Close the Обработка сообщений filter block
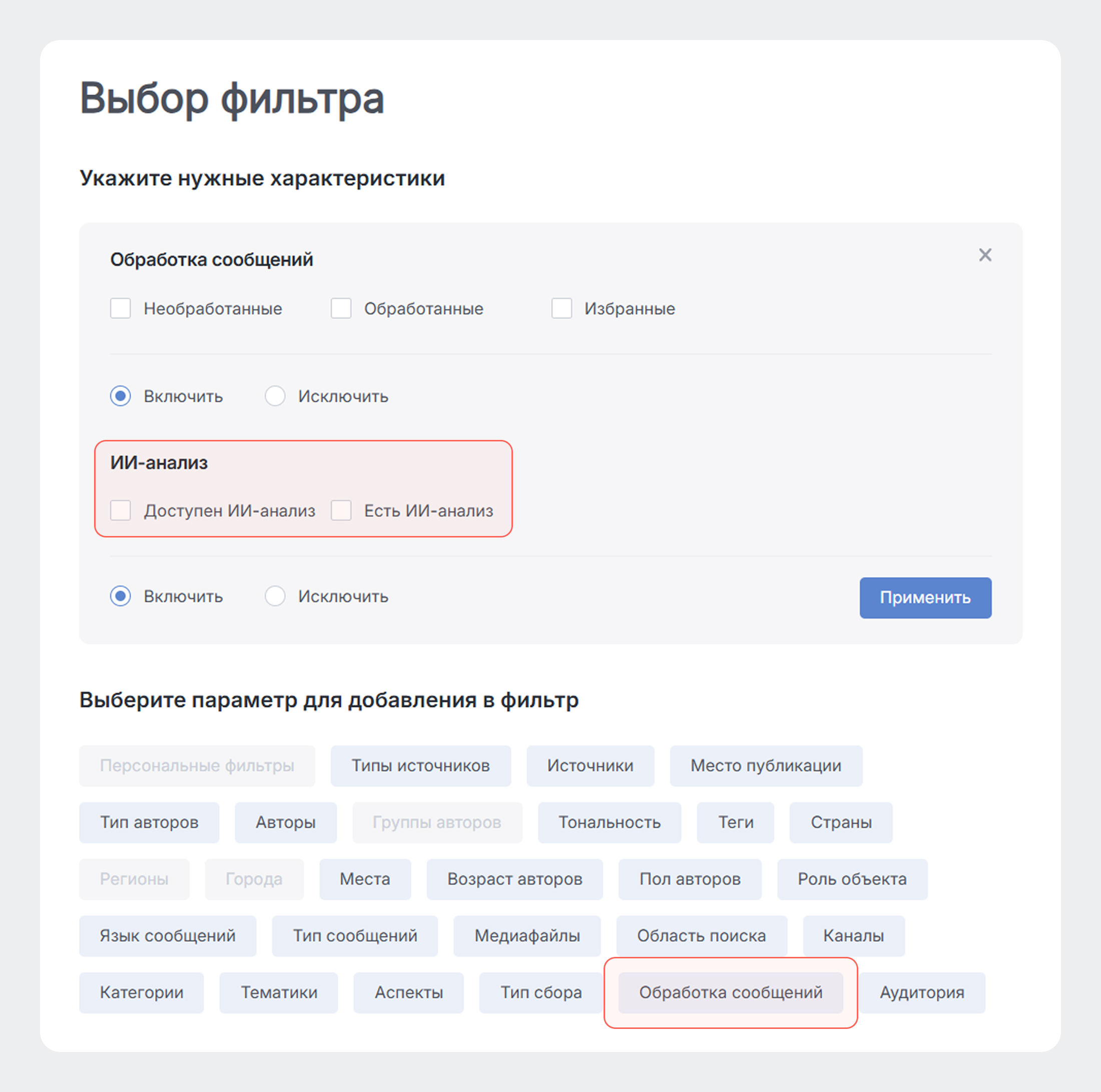The height and width of the screenshot is (1092, 1101). click(985, 255)
